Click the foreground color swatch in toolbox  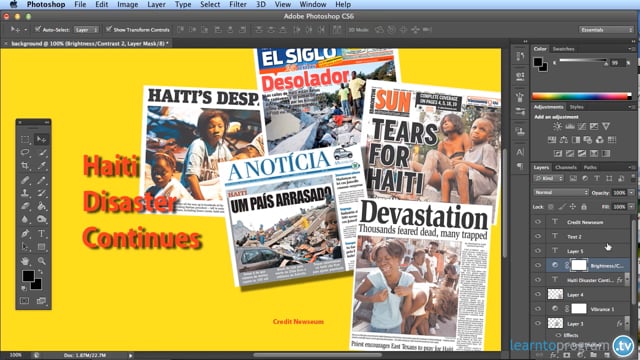28,276
